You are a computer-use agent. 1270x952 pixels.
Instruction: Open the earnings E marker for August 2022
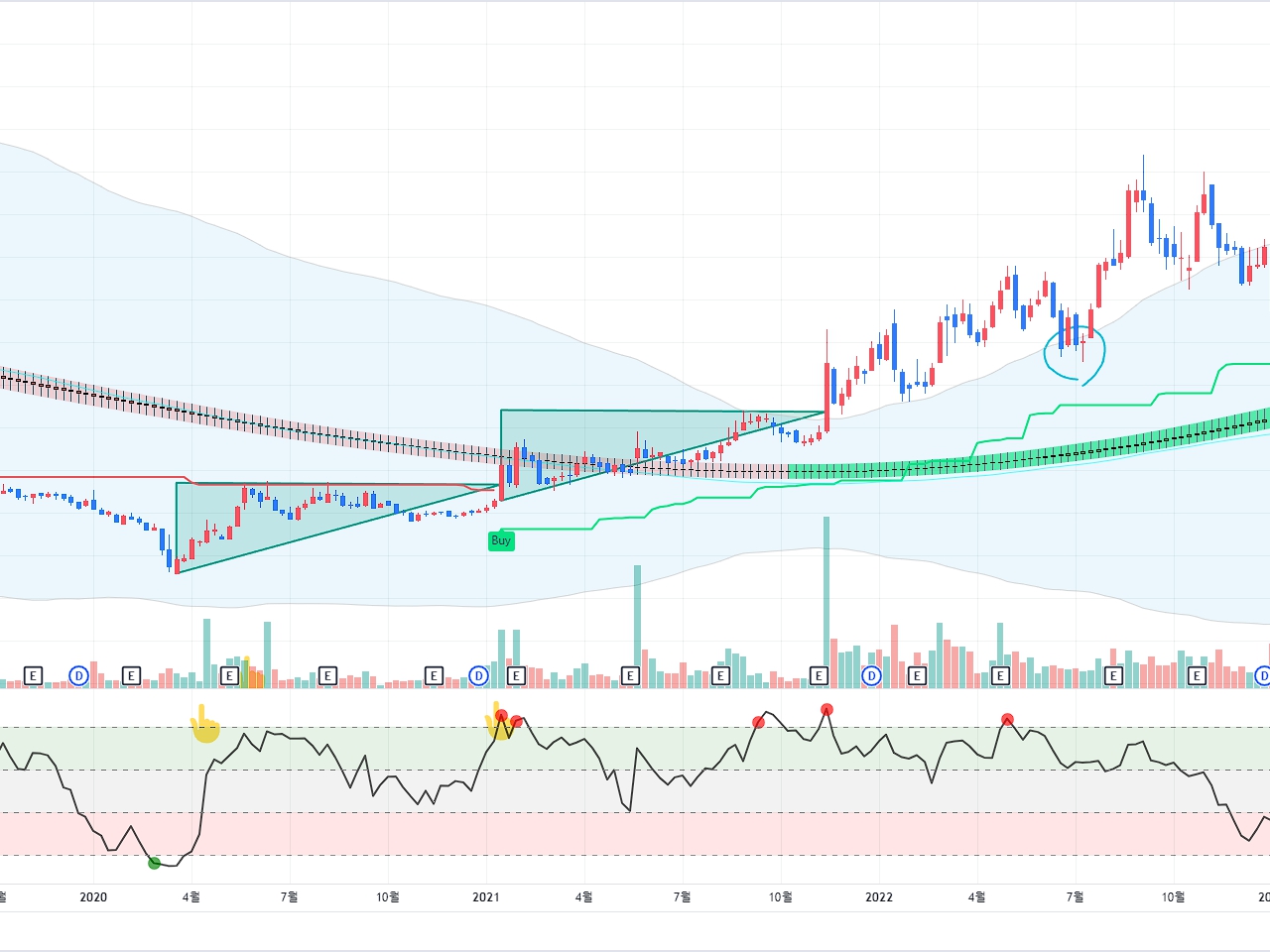pos(1114,676)
